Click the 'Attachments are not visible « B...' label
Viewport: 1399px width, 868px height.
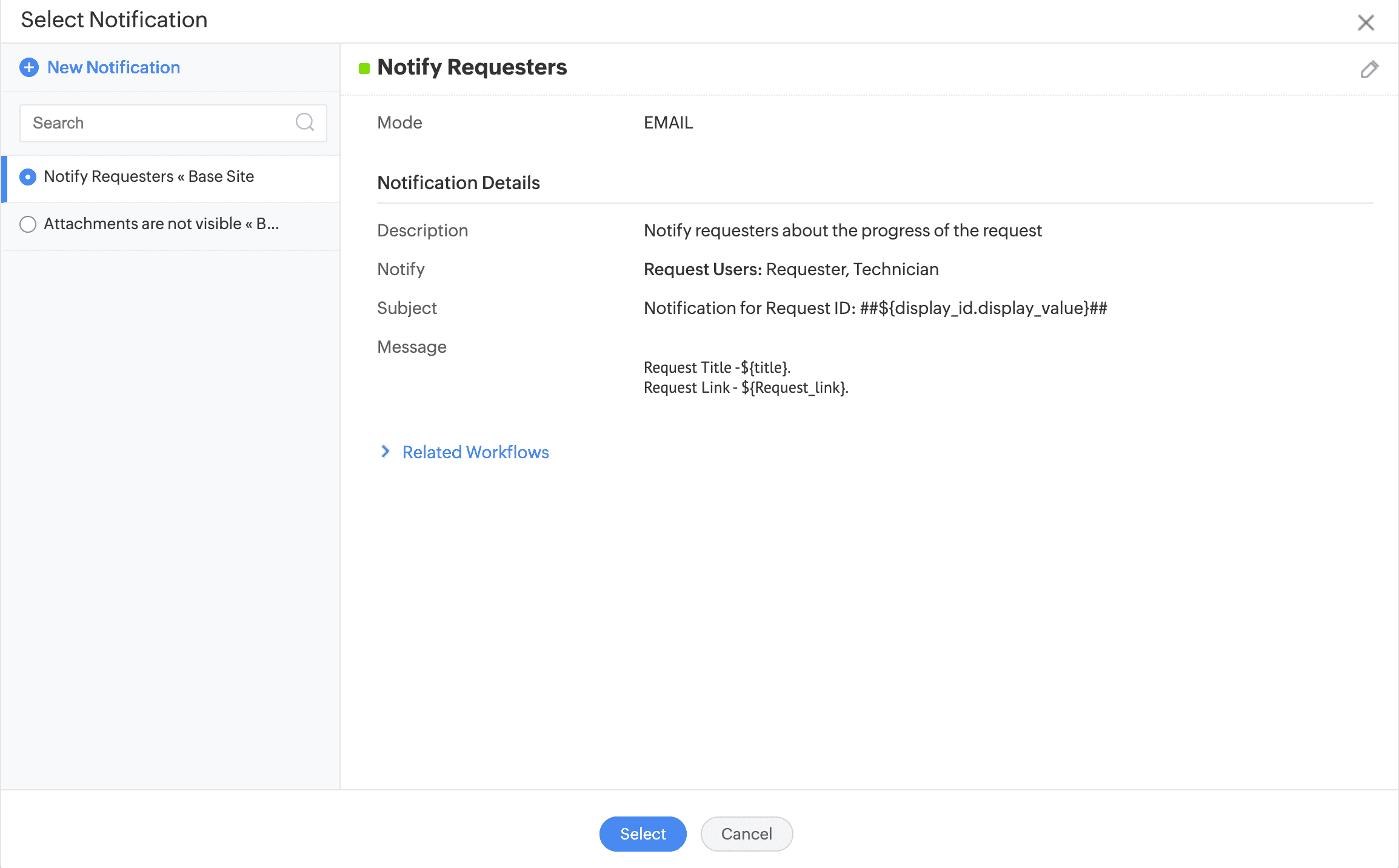[161, 224]
